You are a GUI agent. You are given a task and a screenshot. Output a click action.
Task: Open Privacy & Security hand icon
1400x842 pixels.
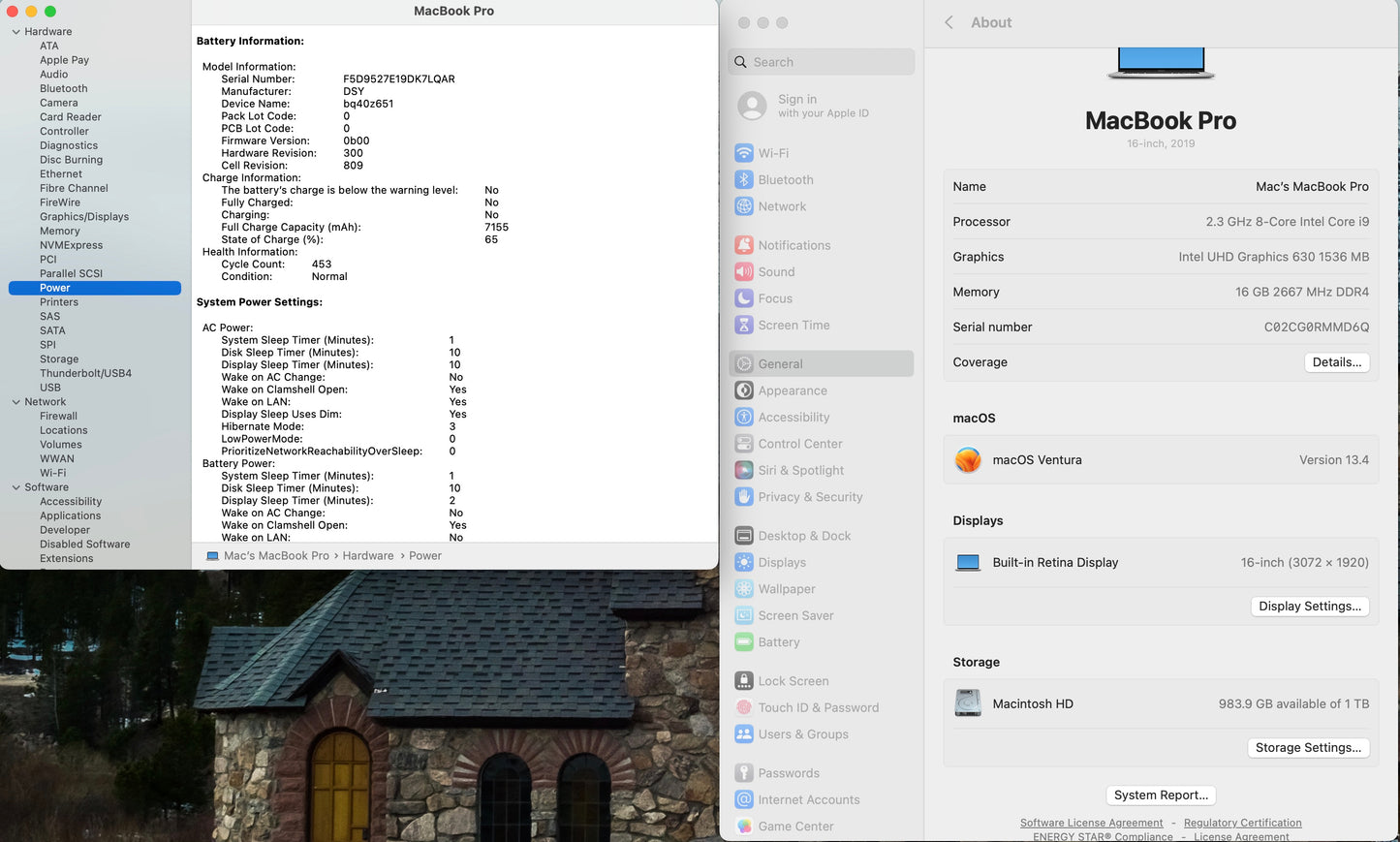744,497
